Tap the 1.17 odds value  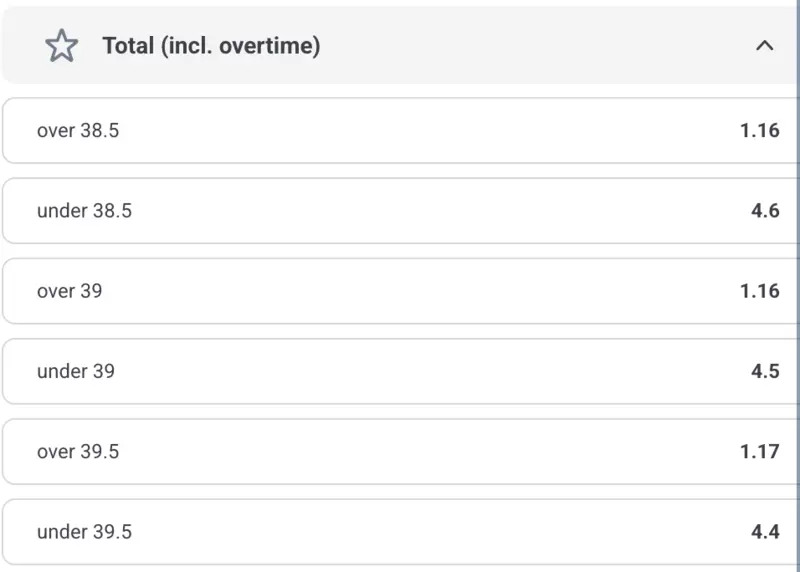point(759,451)
